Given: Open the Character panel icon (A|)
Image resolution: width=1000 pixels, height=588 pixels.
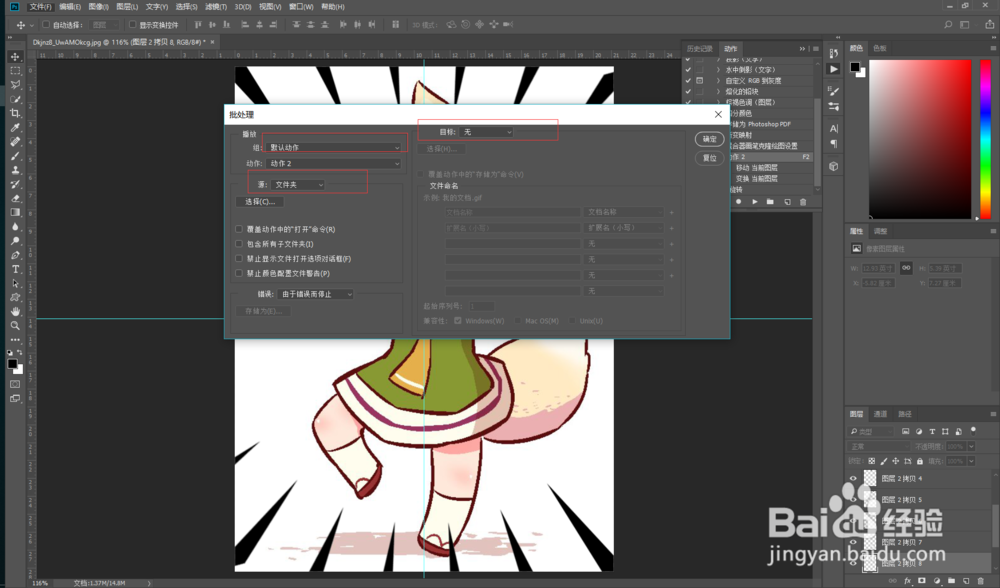Looking at the screenshot, I should click(834, 128).
